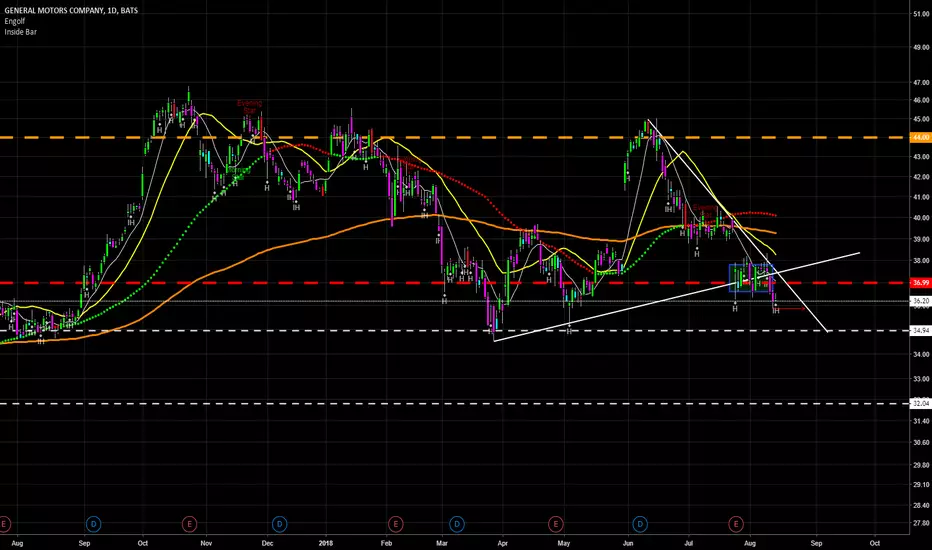Click the 2018 label on the time axis
The width and height of the screenshot is (932, 550).
[x=326, y=543]
